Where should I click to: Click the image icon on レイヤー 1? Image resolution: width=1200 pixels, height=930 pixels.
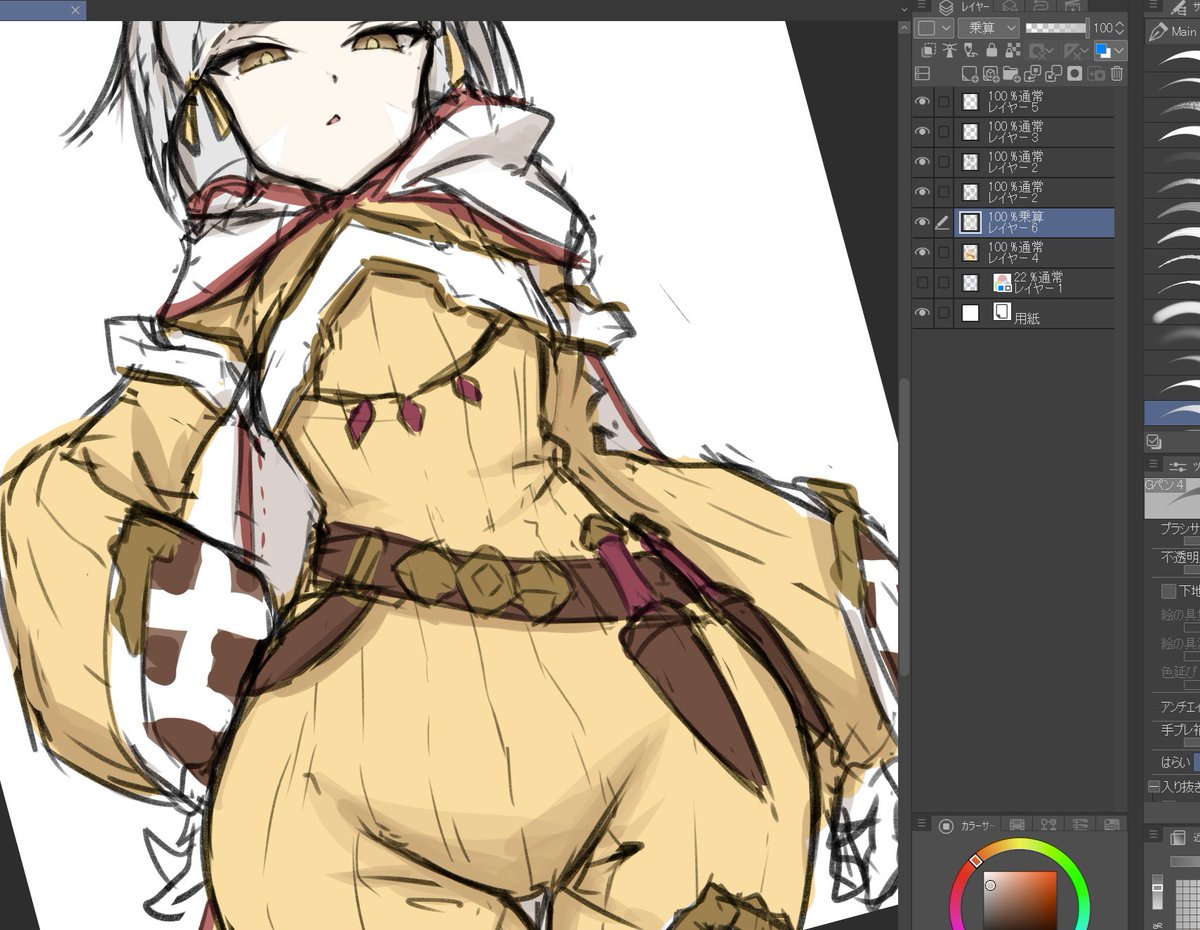point(1001,282)
